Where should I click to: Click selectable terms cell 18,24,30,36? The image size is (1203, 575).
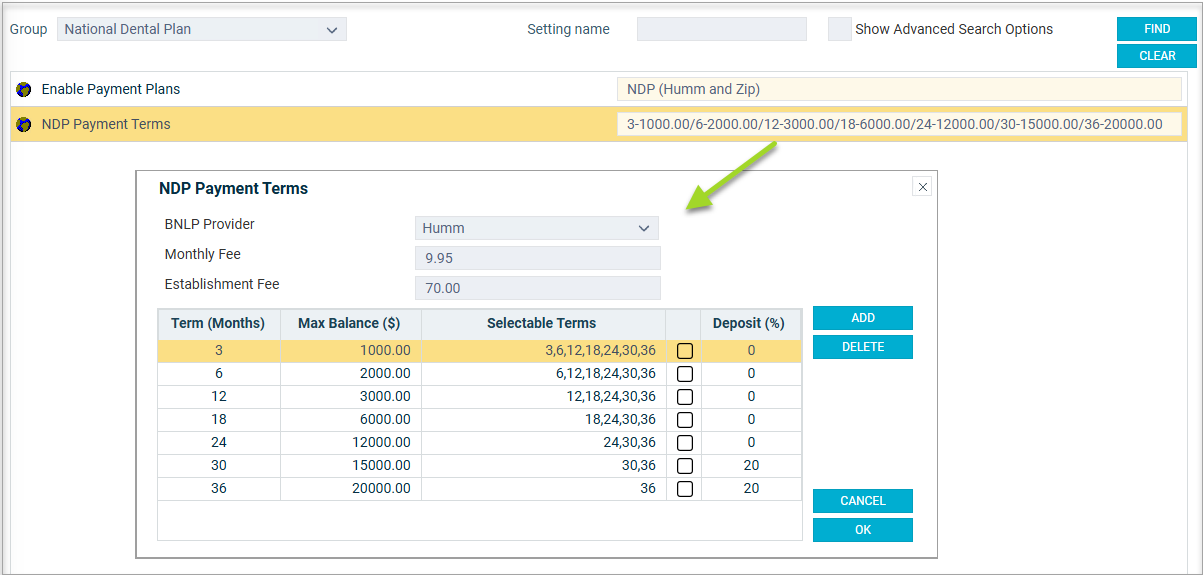(x=543, y=420)
